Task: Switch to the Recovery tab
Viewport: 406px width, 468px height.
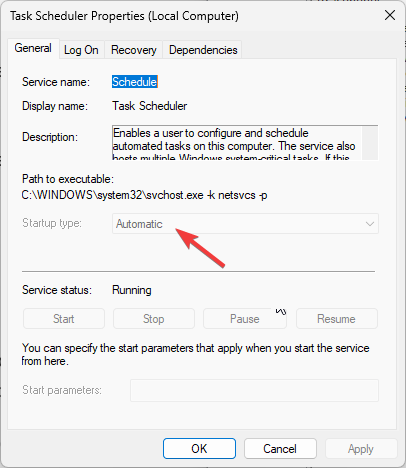Action: coord(134,50)
